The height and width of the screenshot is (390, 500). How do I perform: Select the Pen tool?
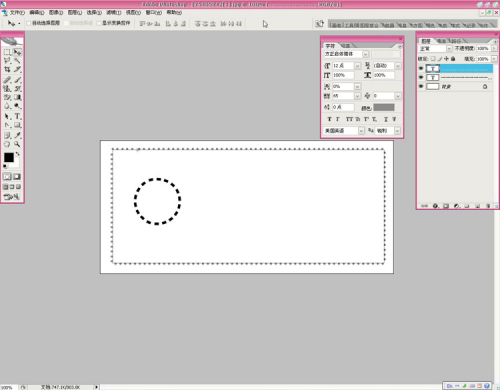(x=7, y=125)
